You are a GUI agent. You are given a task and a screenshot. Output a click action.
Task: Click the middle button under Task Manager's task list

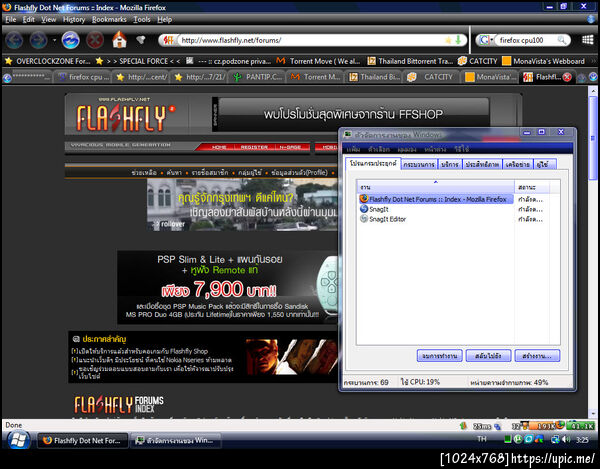point(488,356)
